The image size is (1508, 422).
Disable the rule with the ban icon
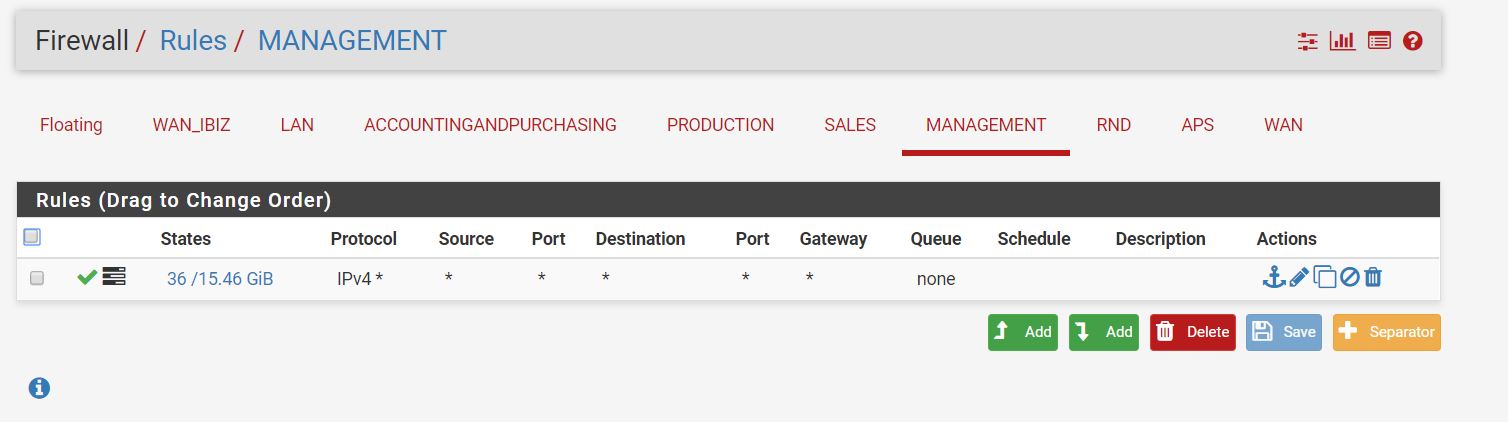(x=1350, y=278)
